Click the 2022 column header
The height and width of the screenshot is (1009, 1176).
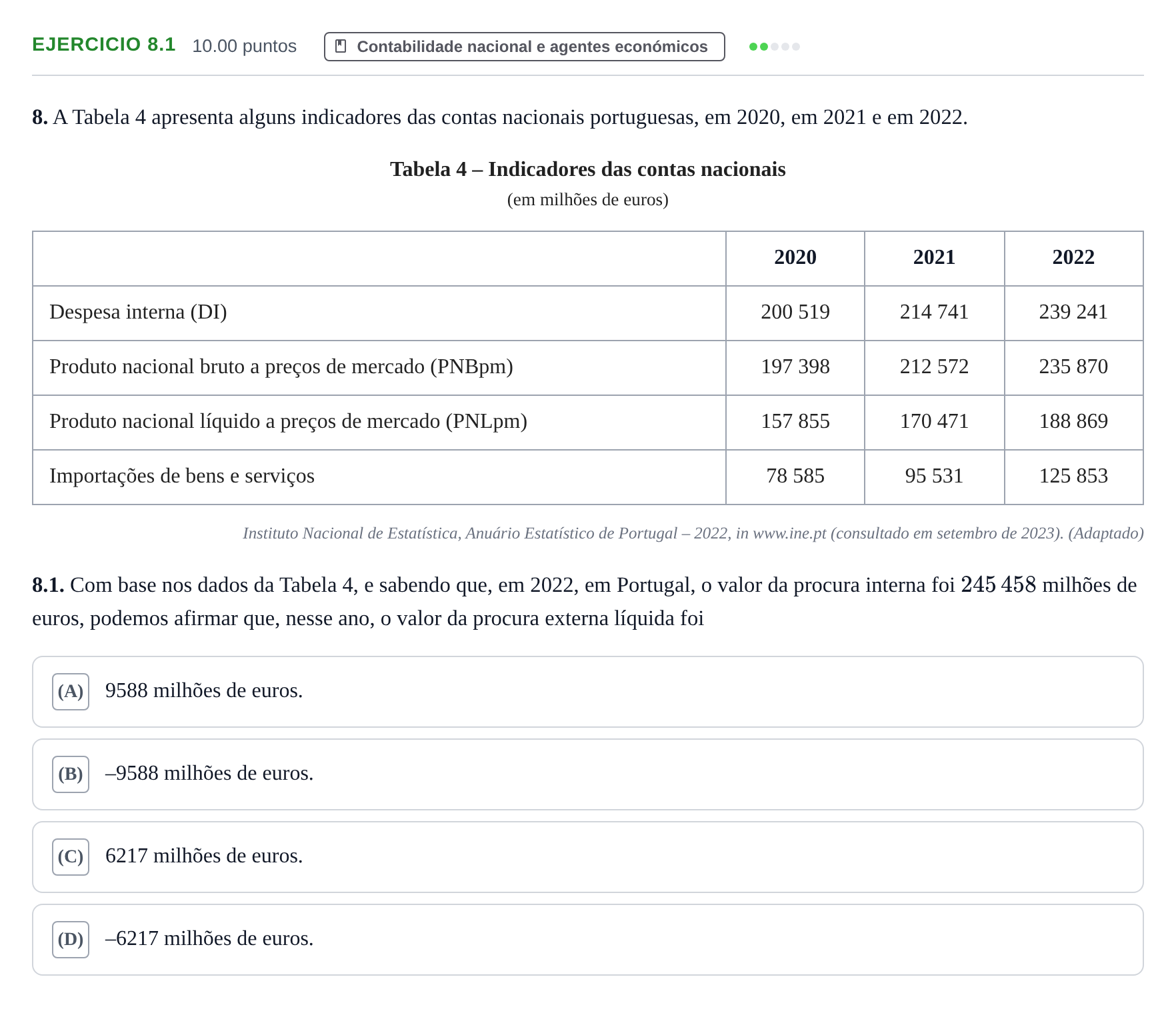pos(1074,259)
